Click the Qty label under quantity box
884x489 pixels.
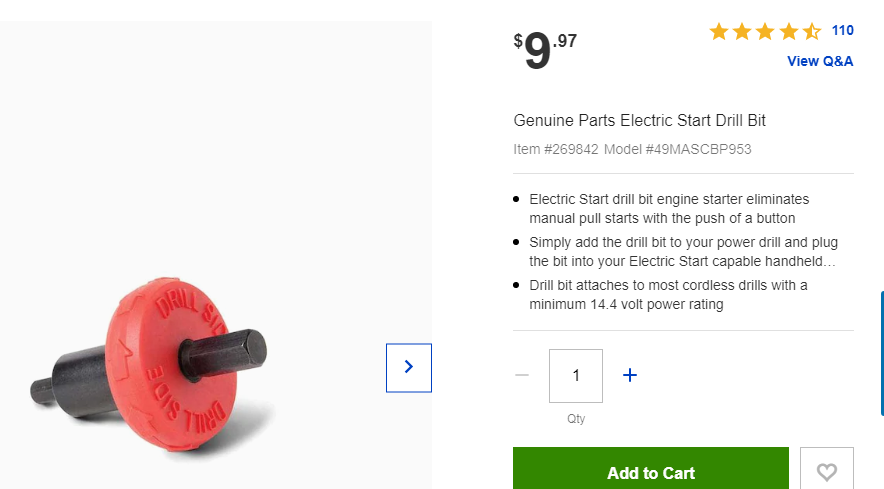coord(576,418)
